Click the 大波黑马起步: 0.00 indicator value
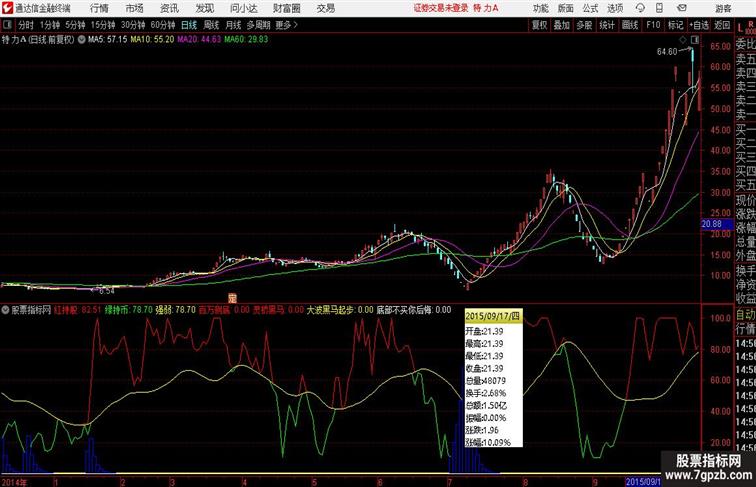Image resolution: width=756 pixels, height=487 pixels. tap(340, 310)
